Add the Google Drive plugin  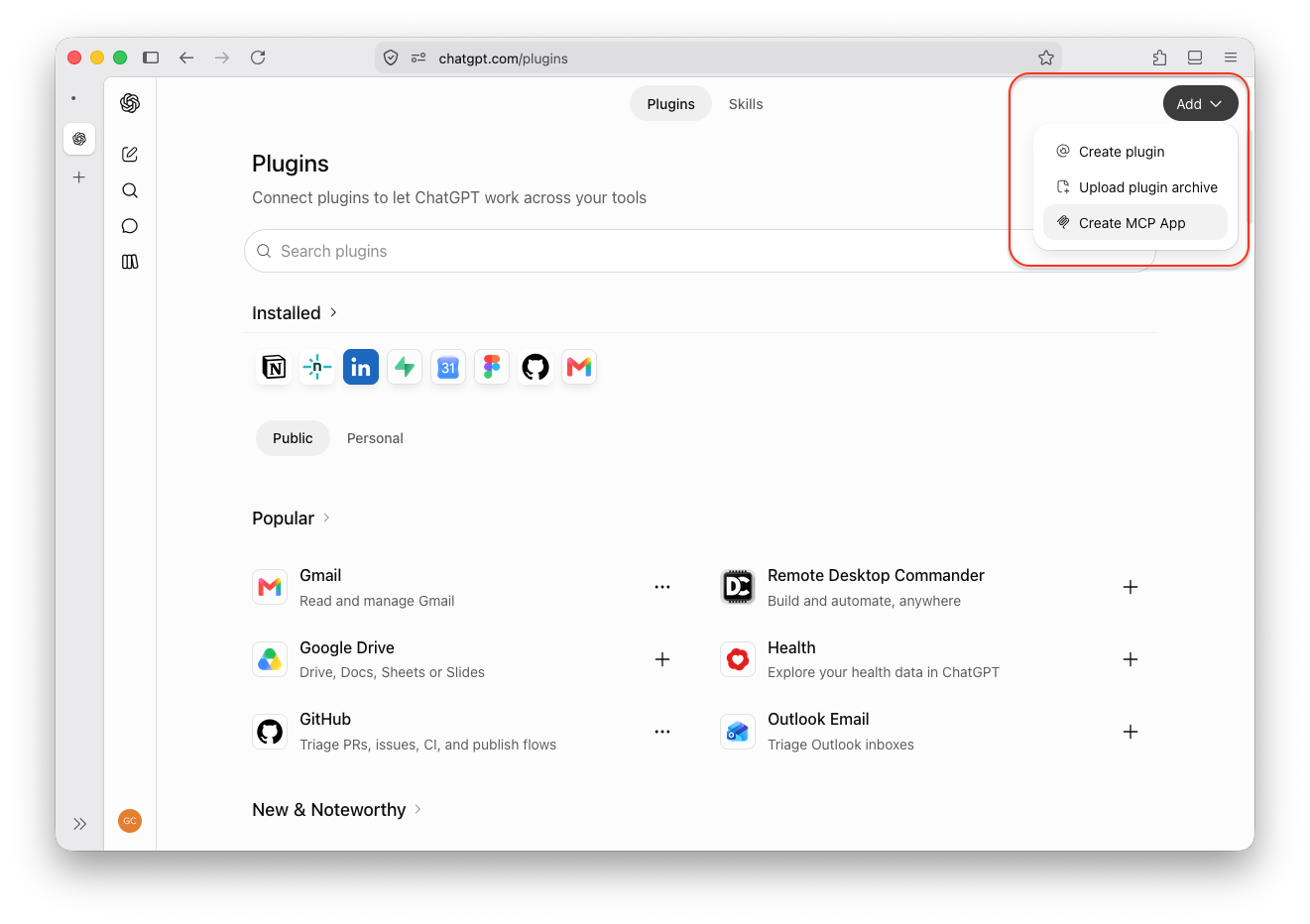pyautogui.click(x=662, y=659)
